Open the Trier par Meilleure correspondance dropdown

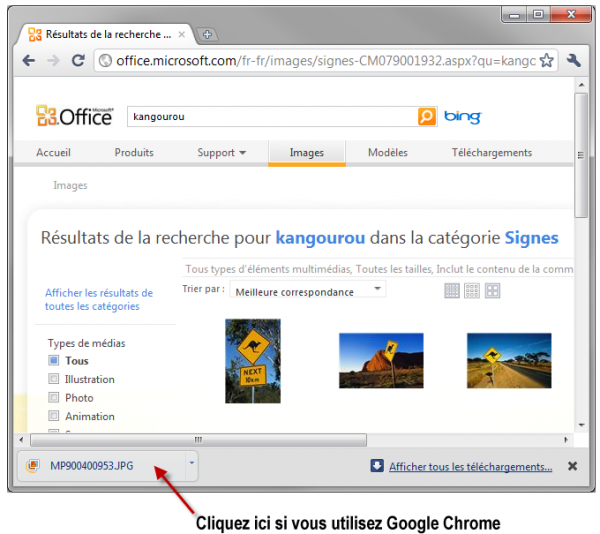(308, 290)
